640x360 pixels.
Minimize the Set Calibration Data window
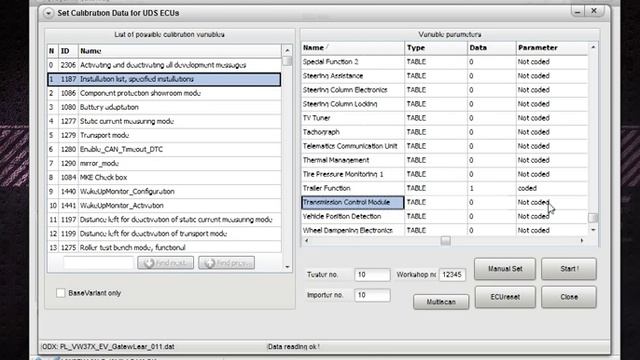(x=577, y=11)
